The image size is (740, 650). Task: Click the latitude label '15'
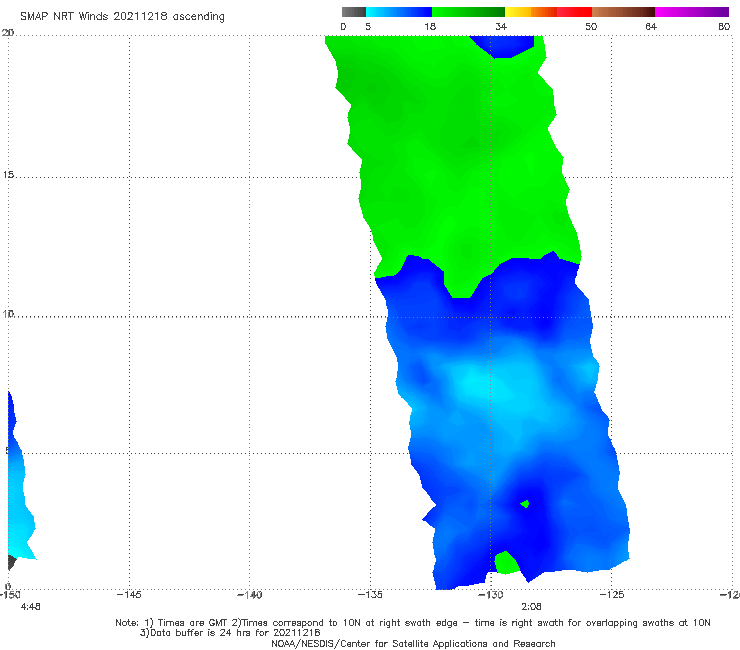click(x=8, y=175)
